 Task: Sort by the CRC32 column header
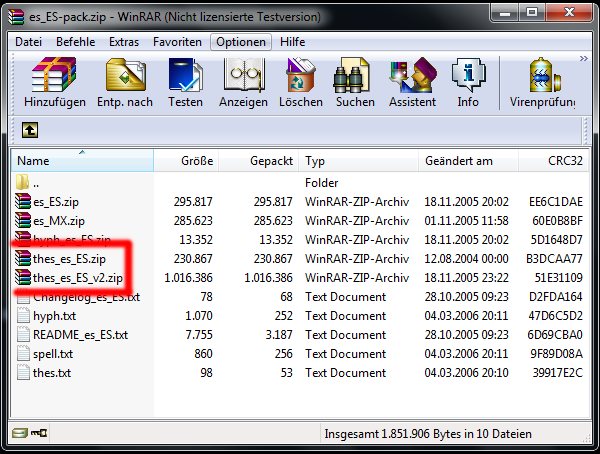pos(553,161)
